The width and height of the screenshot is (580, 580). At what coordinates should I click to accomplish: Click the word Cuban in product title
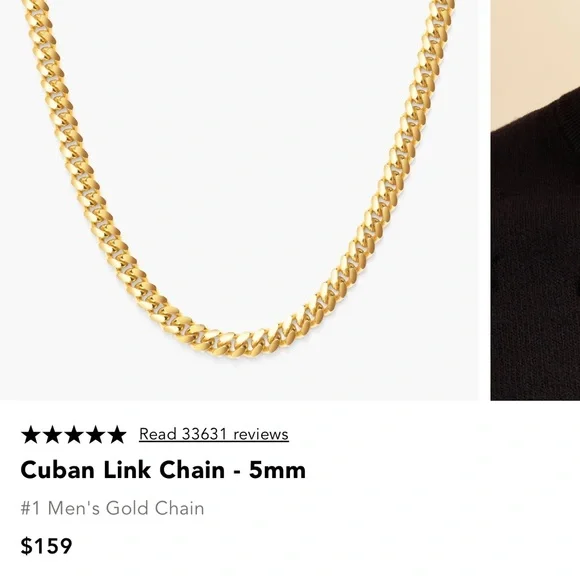(57, 470)
